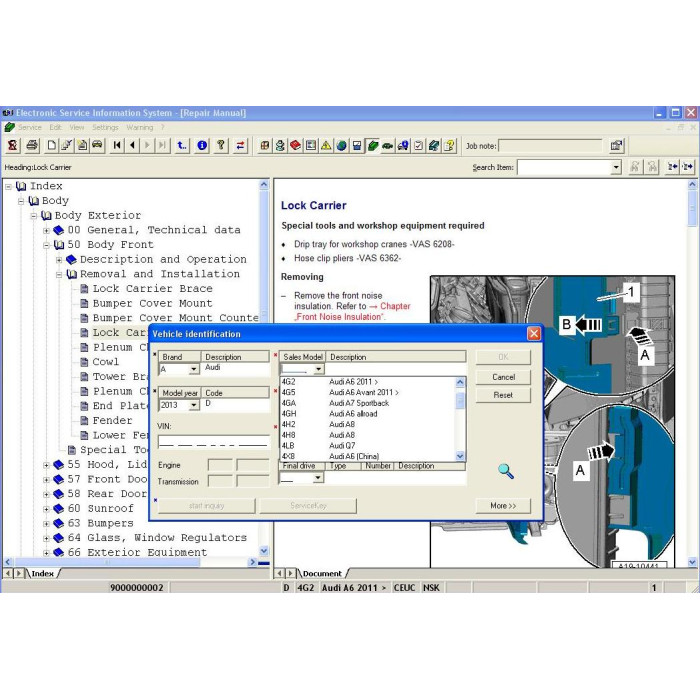The width and height of the screenshot is (700, 700).
Task: Click the Search Item text field
Action: coord(564,167)
